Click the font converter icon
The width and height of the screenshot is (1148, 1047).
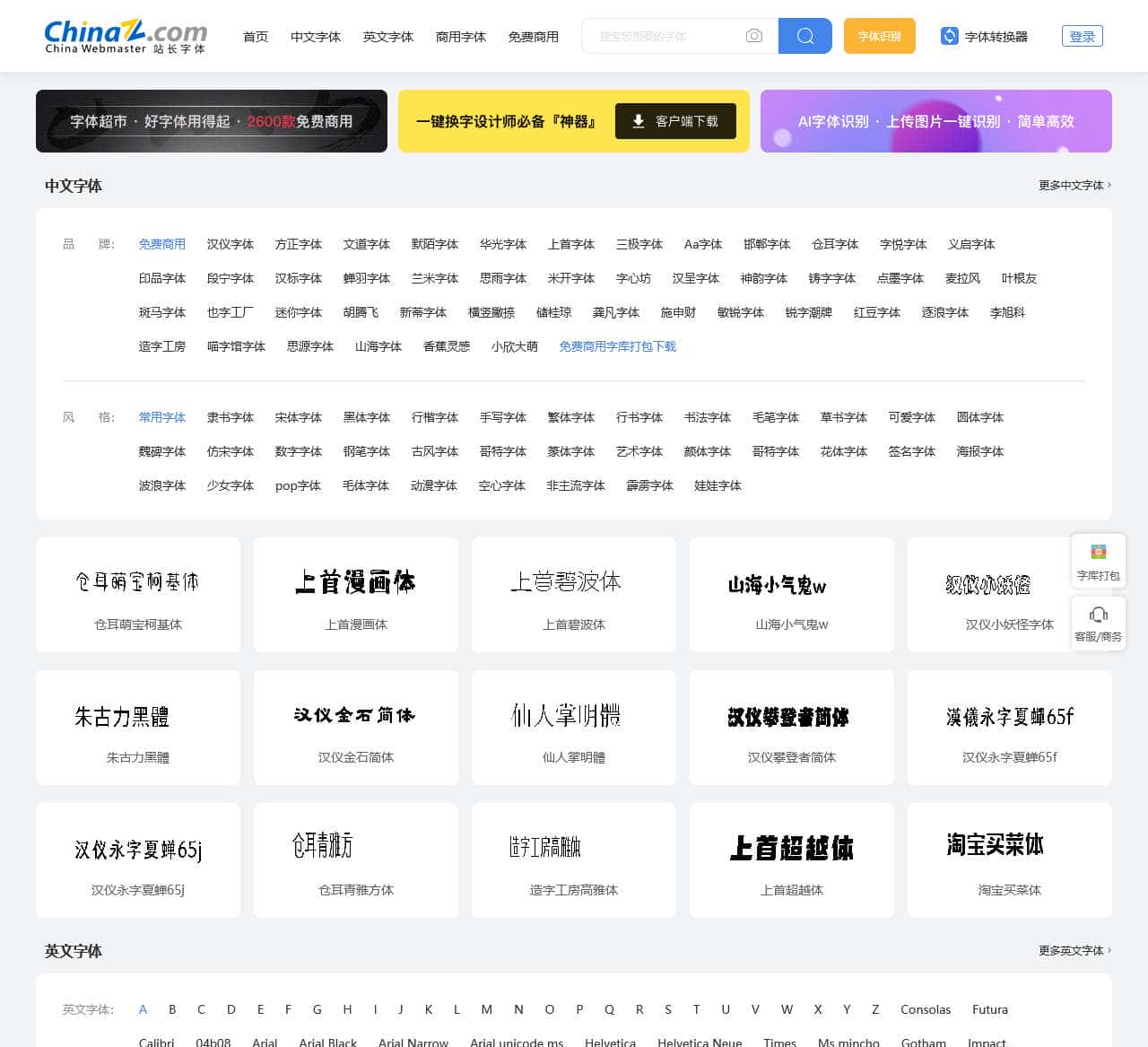tap(949, 36)
